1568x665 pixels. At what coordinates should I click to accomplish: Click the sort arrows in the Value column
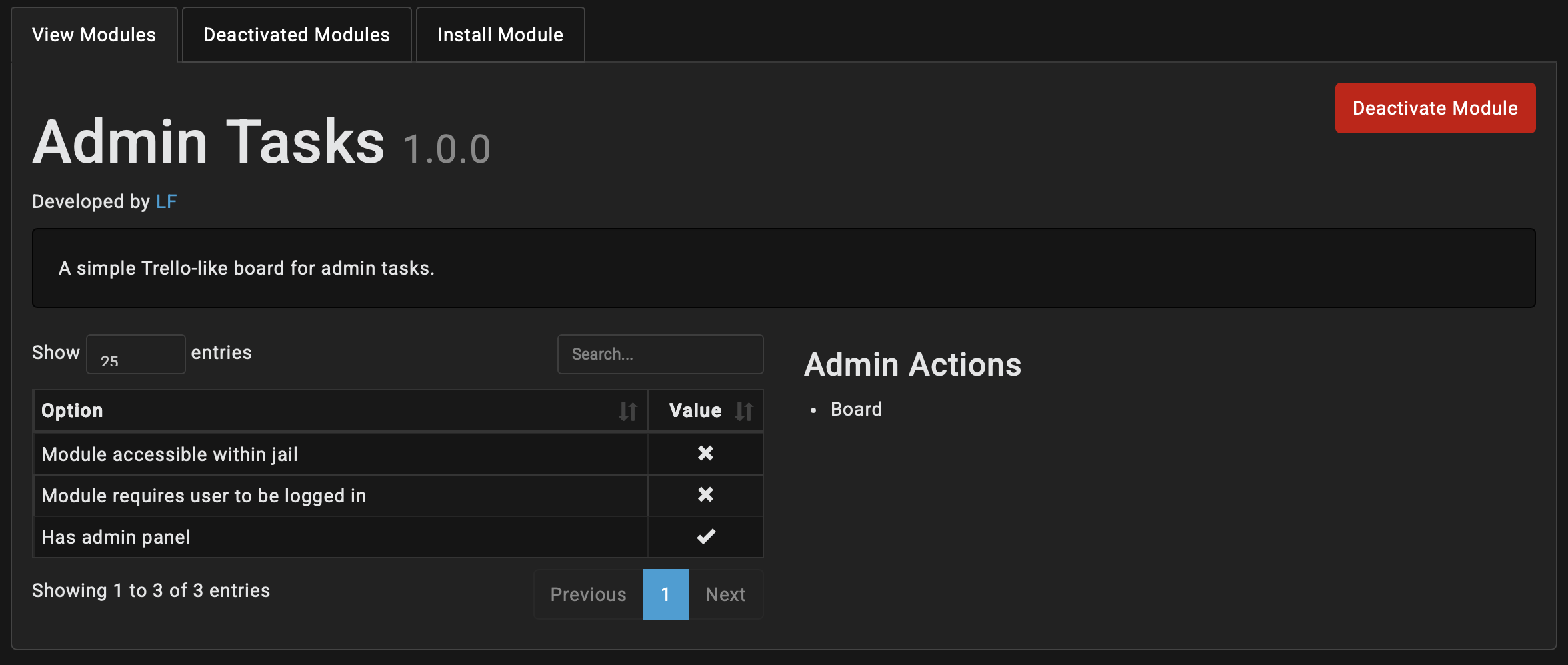tap(743, 411)
